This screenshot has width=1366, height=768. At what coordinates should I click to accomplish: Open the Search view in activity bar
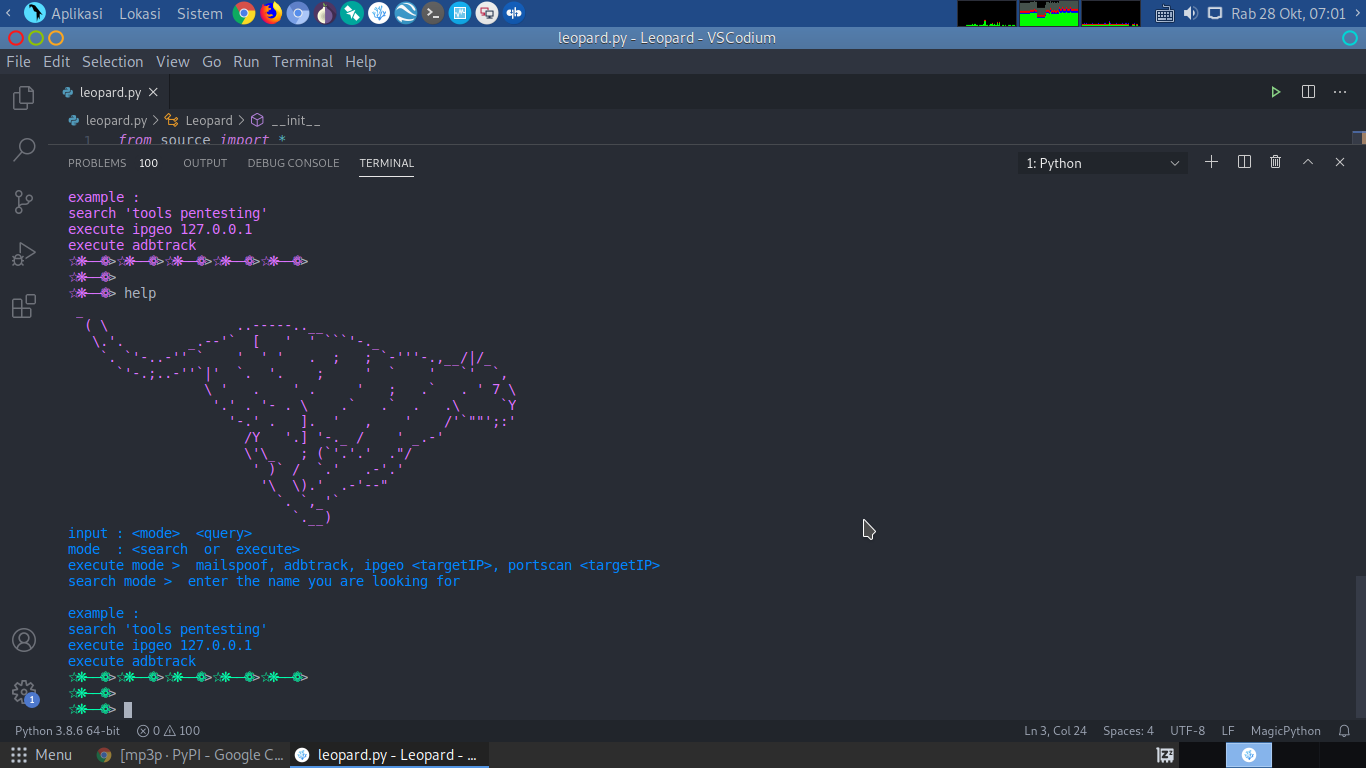click(x=23, y=150)
